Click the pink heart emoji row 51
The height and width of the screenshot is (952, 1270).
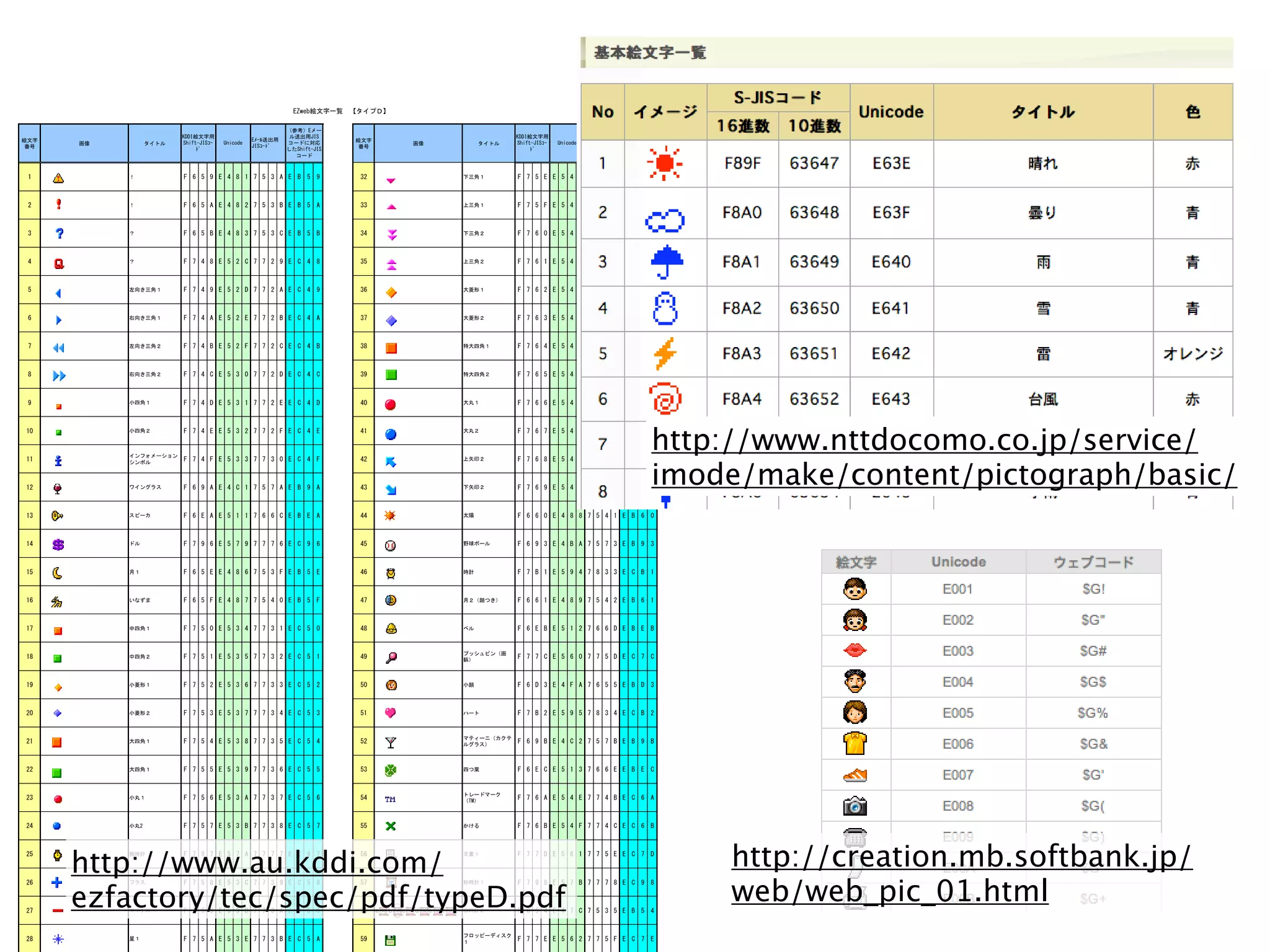pyautogui.click(x=391, y=713)
